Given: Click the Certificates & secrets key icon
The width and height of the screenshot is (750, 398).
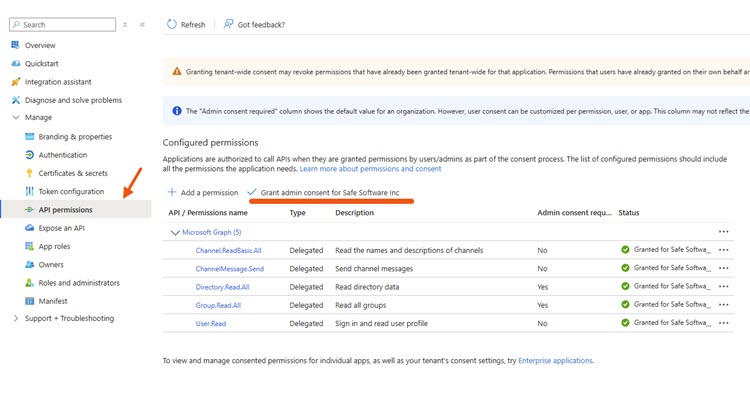Looking at the screenshot, I should point(30,173).
